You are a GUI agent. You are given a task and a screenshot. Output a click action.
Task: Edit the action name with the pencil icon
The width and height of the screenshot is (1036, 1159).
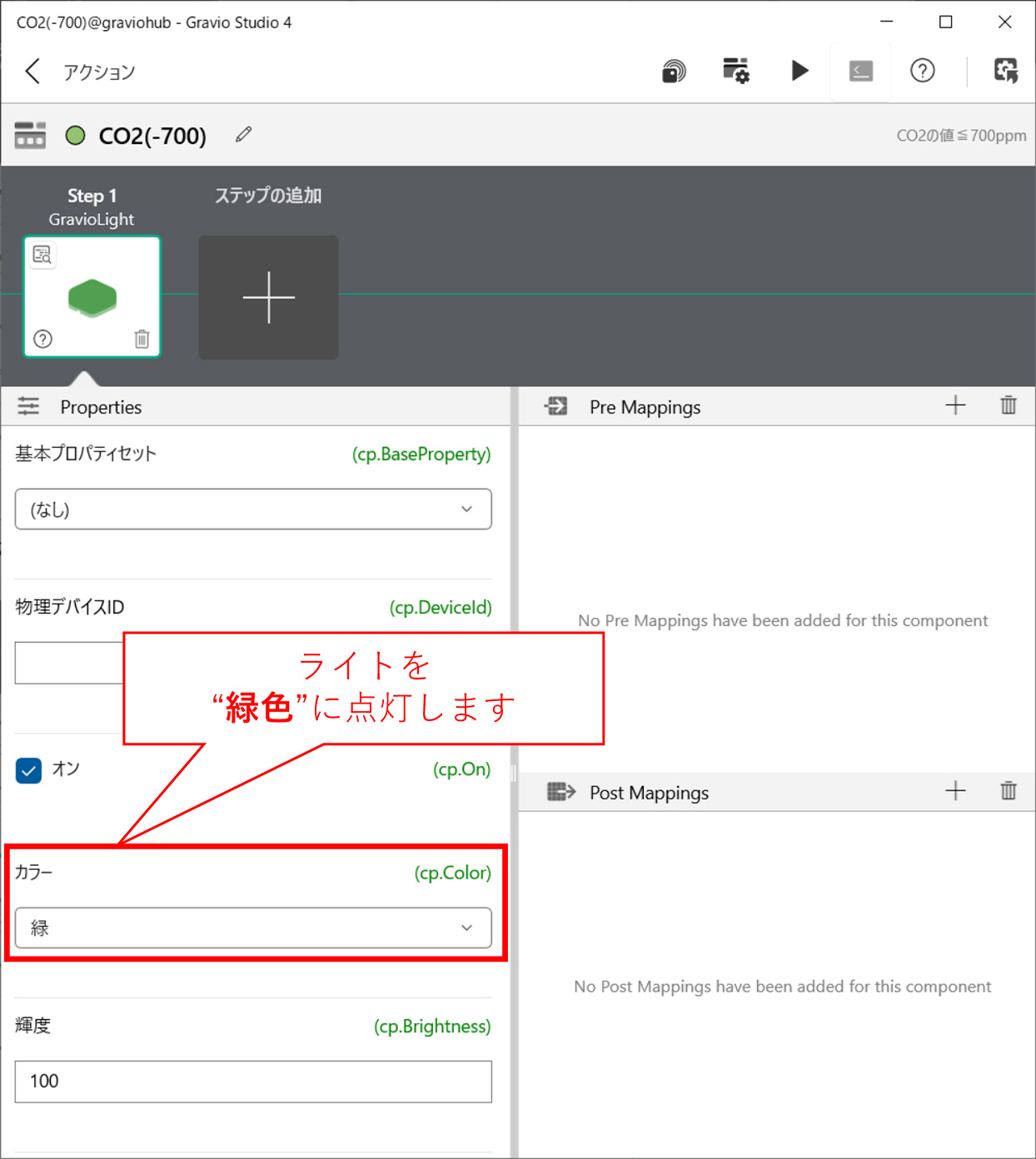pyautogui.click(x=243, y=134)
